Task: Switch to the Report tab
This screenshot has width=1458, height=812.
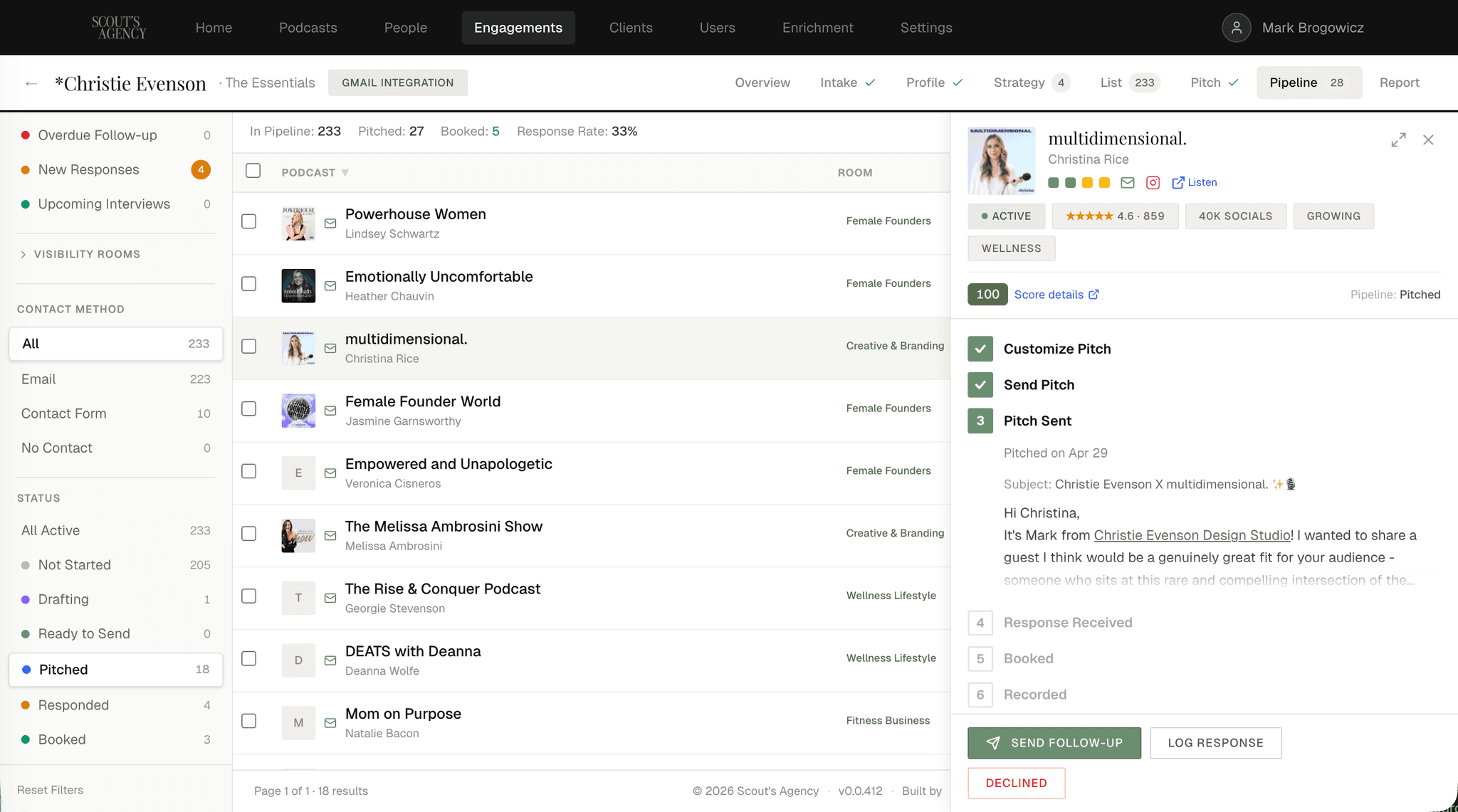Action: coord(1400,83)
